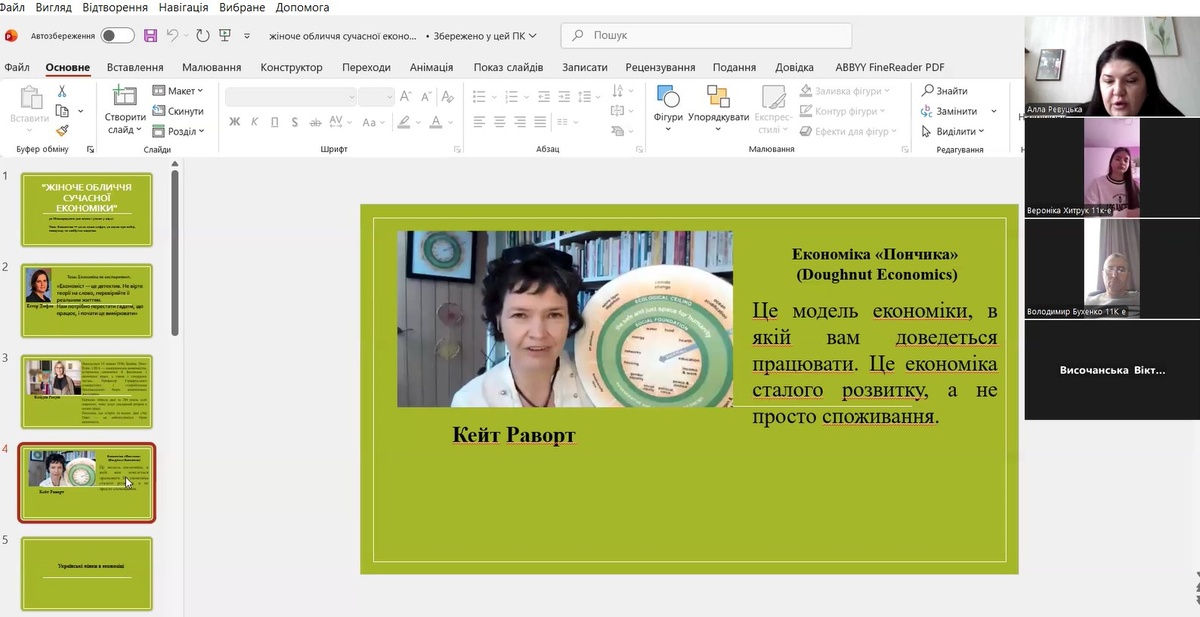Viewport: 1200px width, 617px height.
Task: Open the font color A picker
Action: click(x=437, y=122)
